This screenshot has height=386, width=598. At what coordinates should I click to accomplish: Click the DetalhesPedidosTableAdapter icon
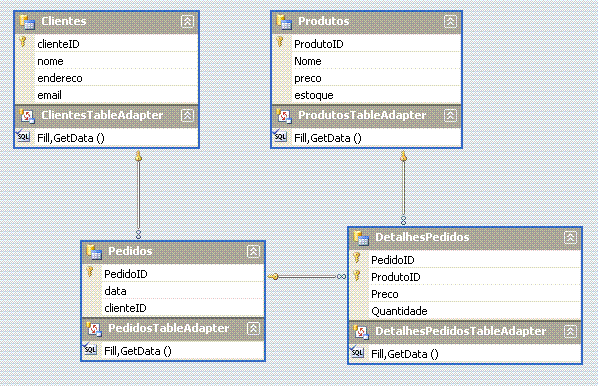pyautogui.click(x=361, y=332)
